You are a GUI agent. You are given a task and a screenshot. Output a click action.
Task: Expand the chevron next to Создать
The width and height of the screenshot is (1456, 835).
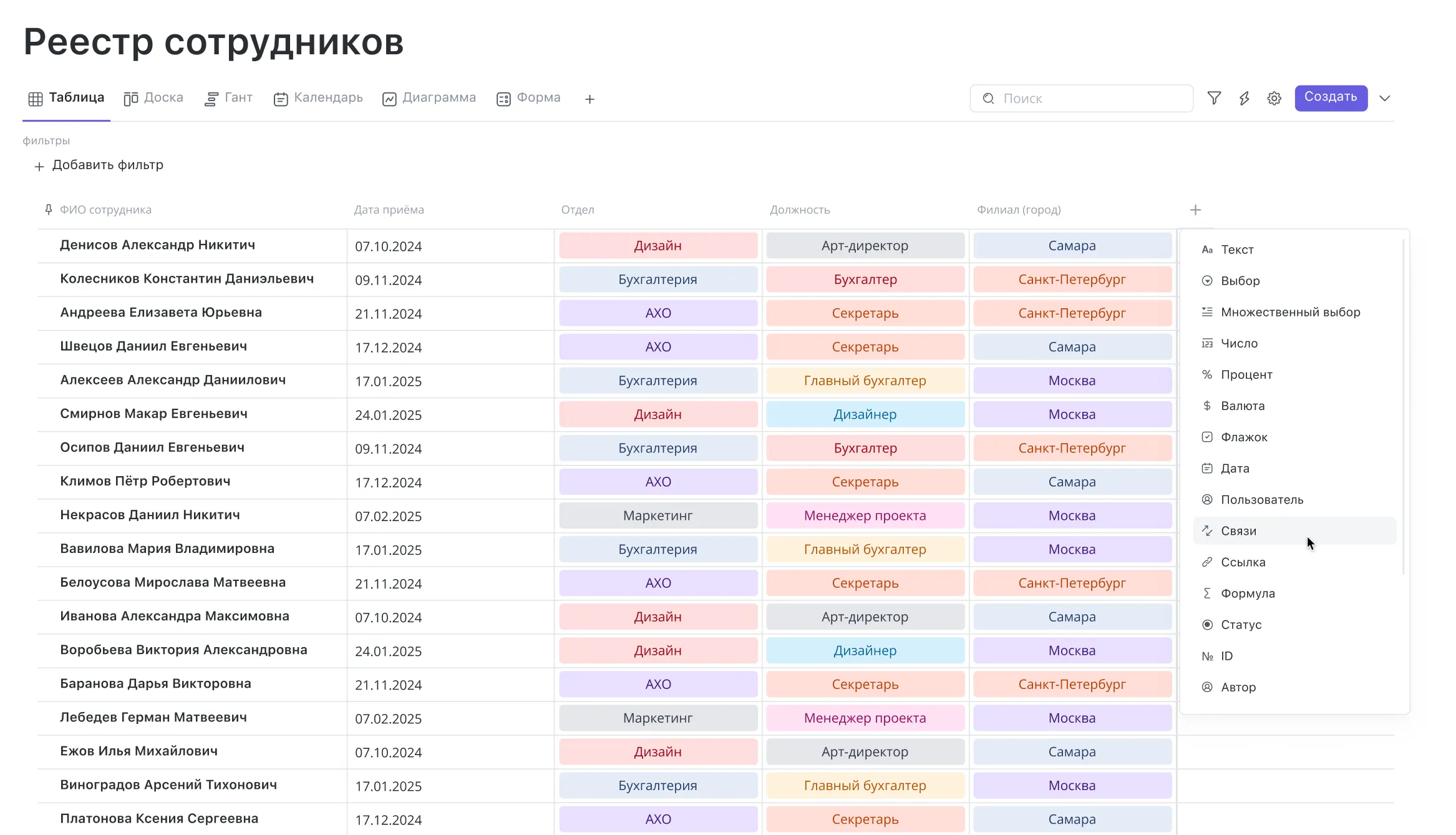tap(1385, 98)
